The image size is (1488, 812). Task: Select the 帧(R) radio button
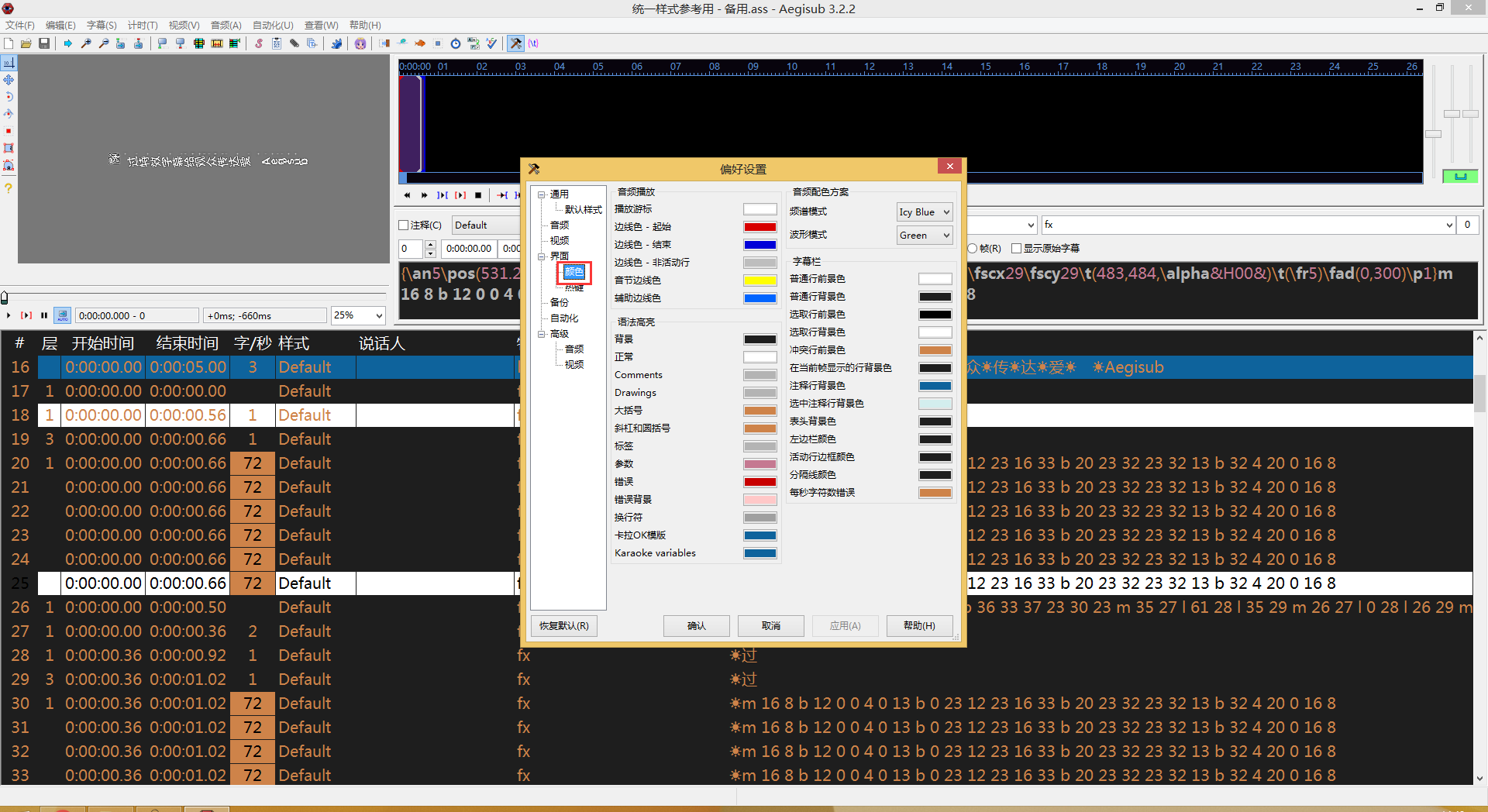984,249
